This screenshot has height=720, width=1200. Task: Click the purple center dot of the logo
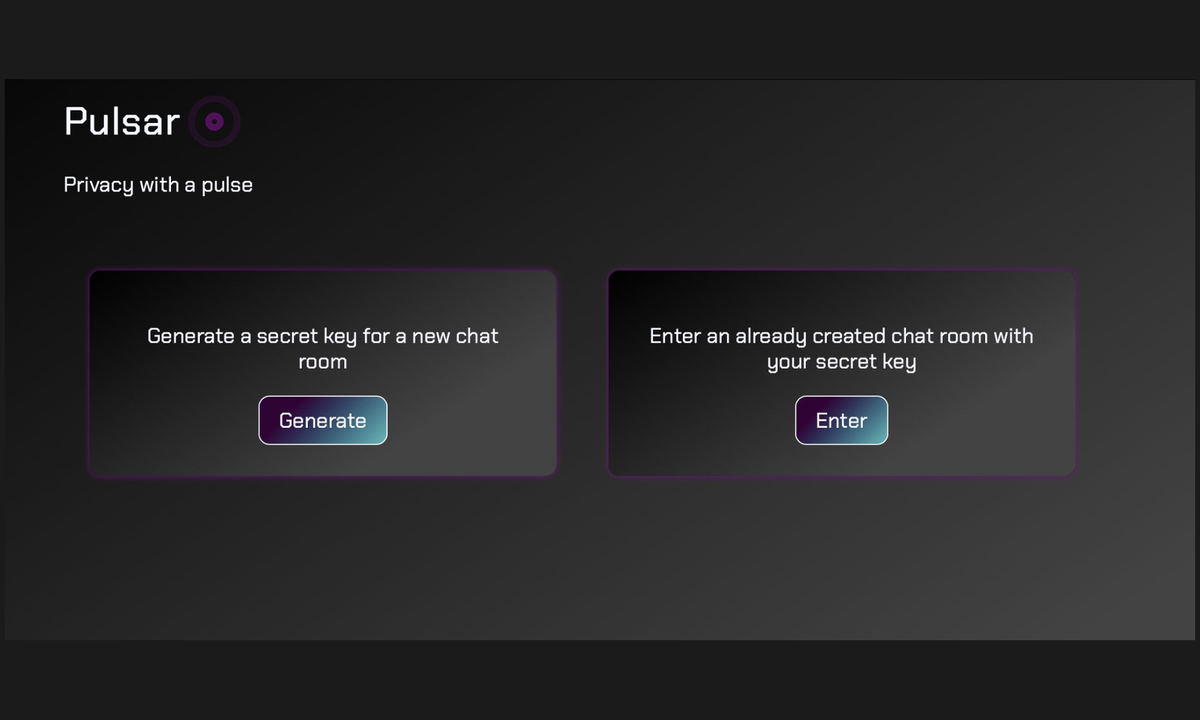(x=214, y=122)
